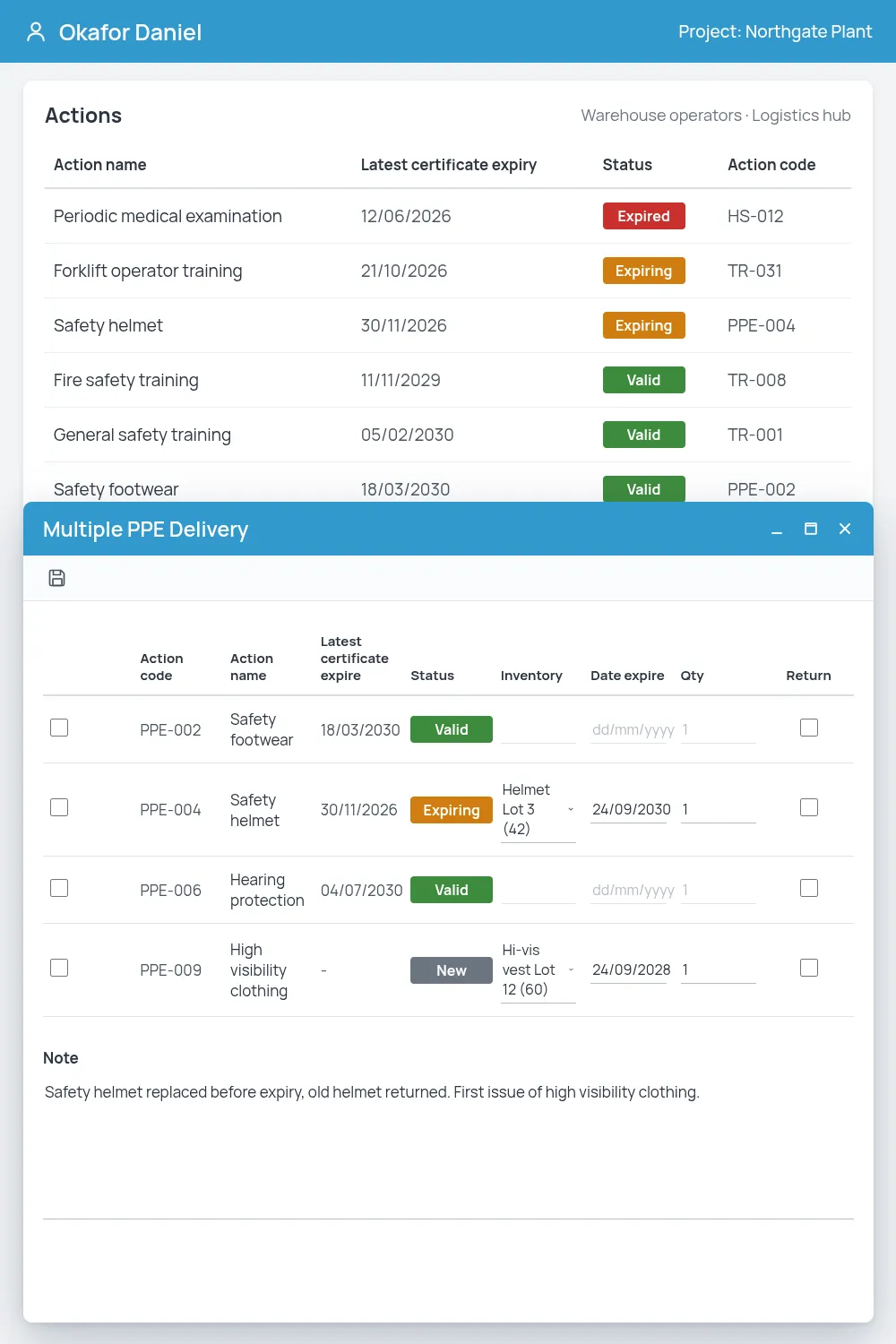Screen dimensions: 896x1344
Task: Check the Return box for Safety helmet
Action: coord(809,807)
